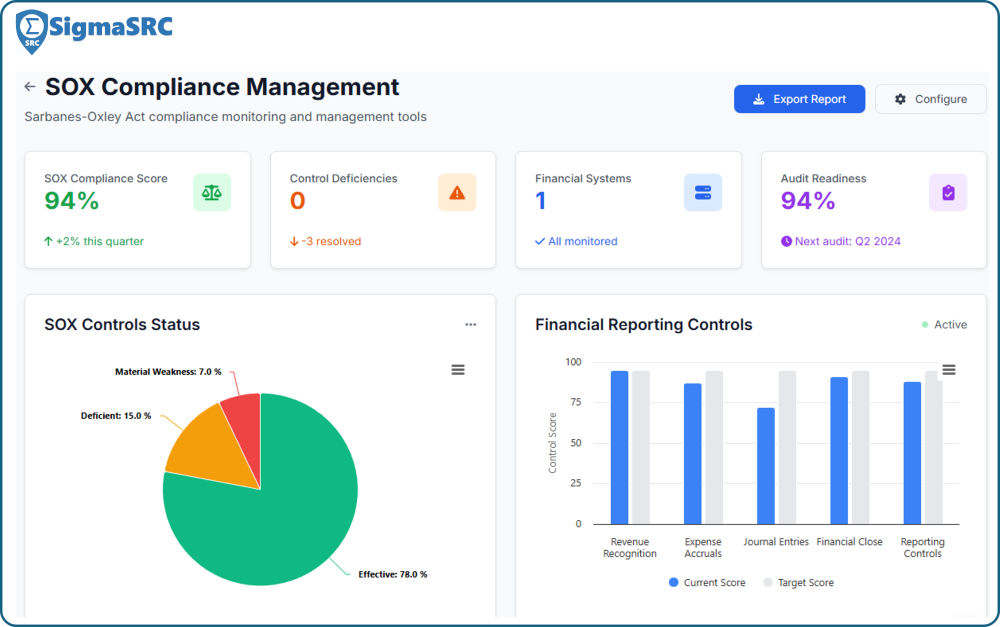1000x627 pixels.
Task: Click the purple clock next audit icon
Action: [x=786, y=241]
